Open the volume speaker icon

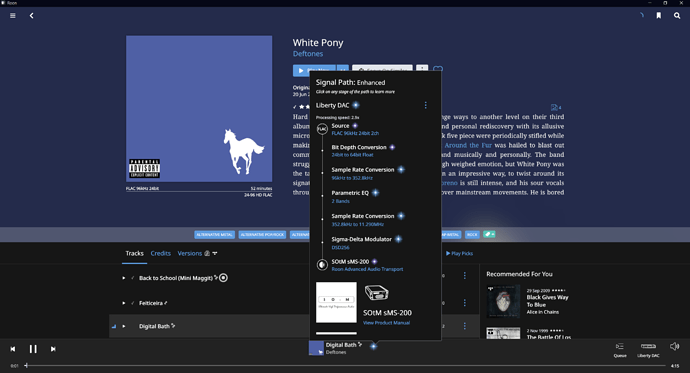pos(674,347)
